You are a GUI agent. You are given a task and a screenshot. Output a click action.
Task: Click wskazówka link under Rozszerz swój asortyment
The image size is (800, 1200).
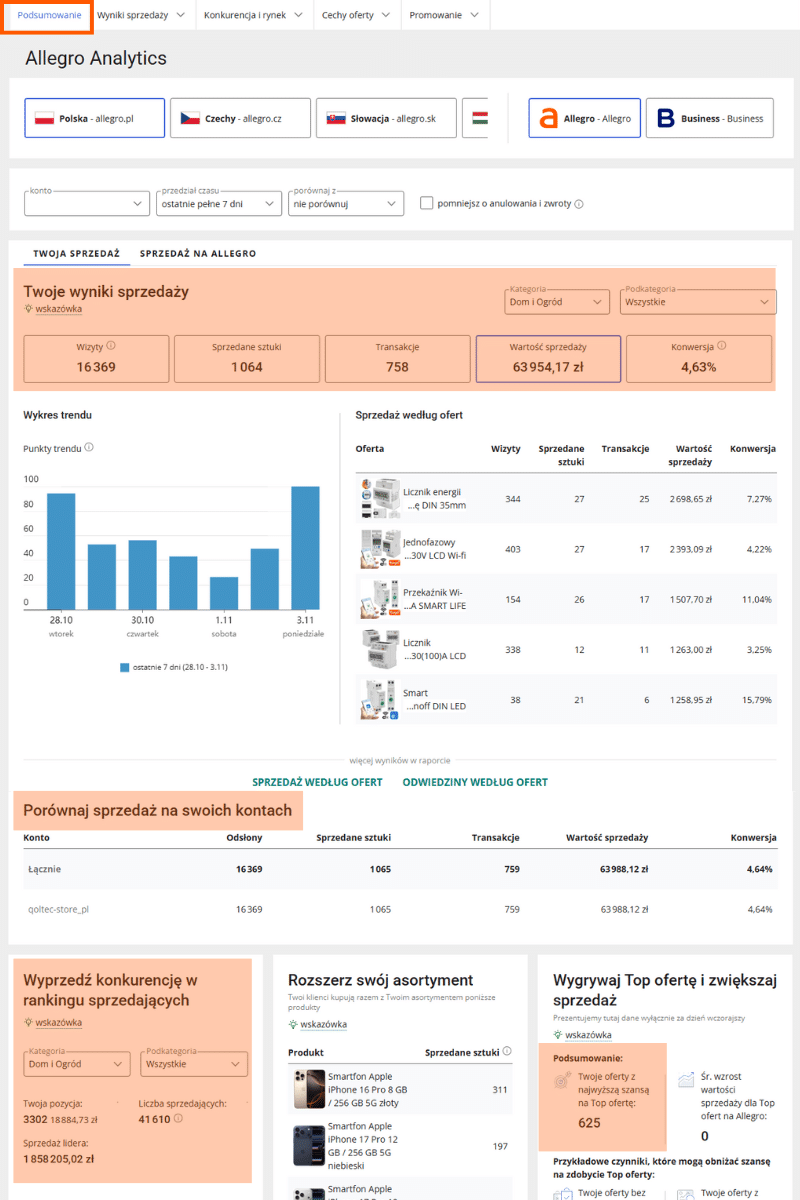[324, 1024]
